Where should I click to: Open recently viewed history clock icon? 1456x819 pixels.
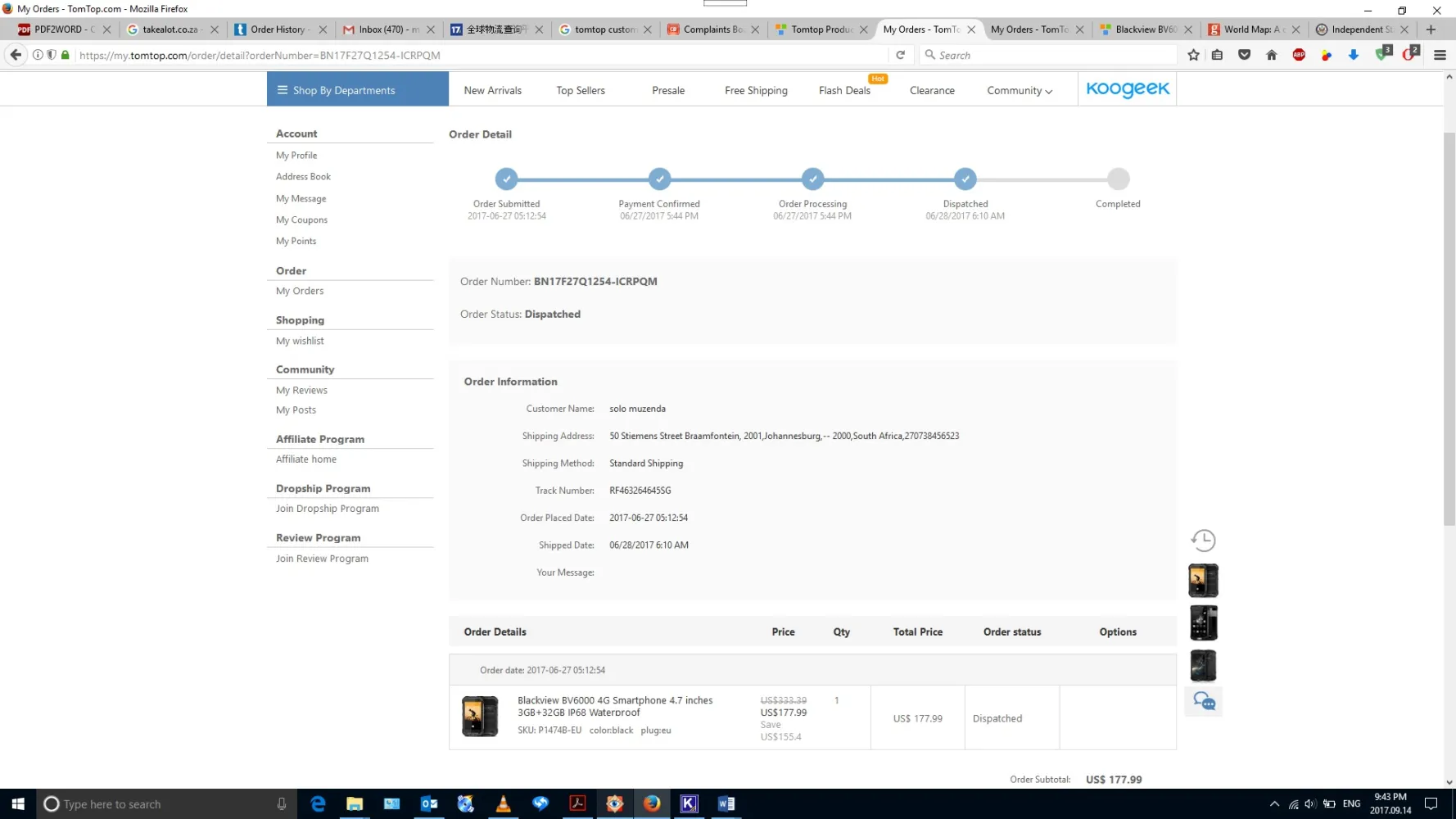tap(1203, 541)
